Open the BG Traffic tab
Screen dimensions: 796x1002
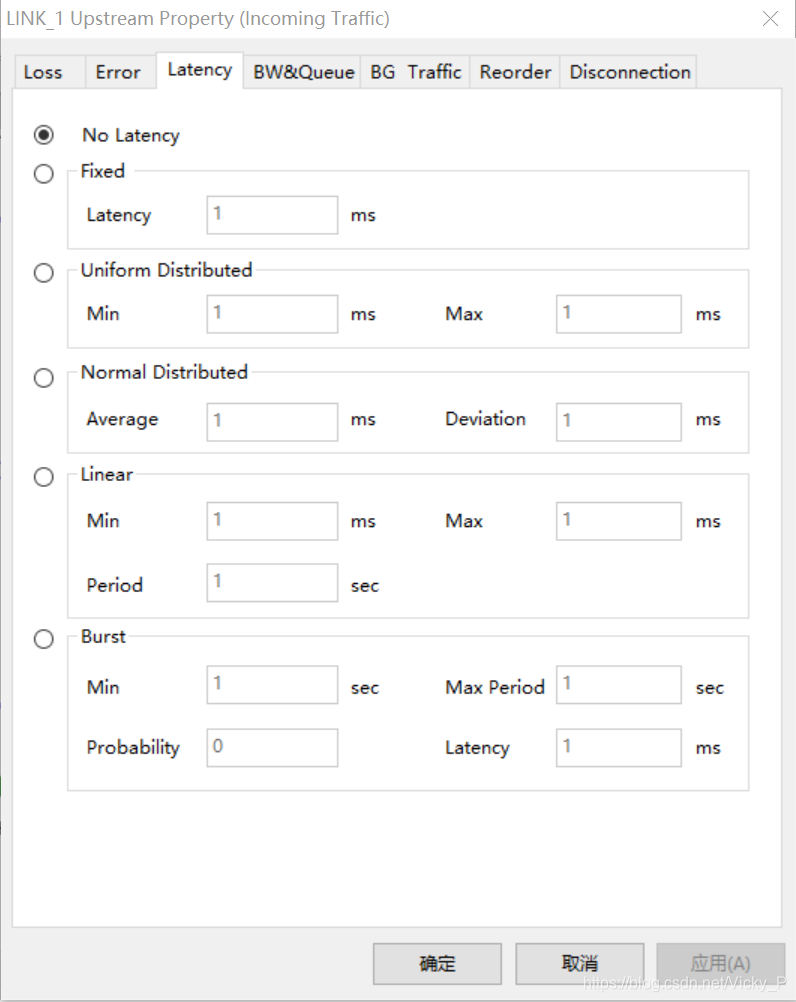coord(415,72)
